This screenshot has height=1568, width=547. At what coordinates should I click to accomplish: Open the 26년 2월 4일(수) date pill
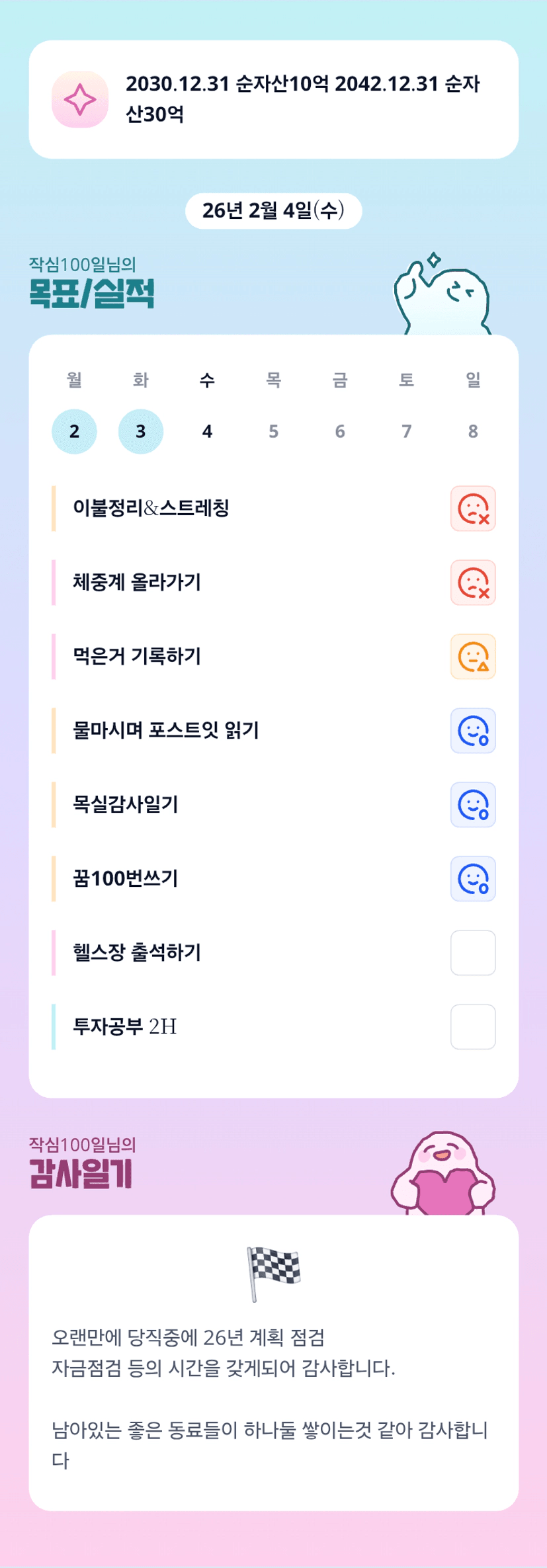point(273,211)
